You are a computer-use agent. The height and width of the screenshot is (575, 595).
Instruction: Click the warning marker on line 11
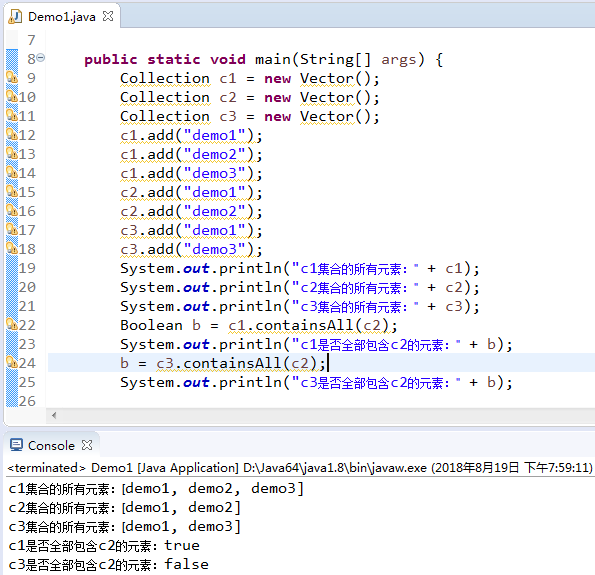coord(12,115)
